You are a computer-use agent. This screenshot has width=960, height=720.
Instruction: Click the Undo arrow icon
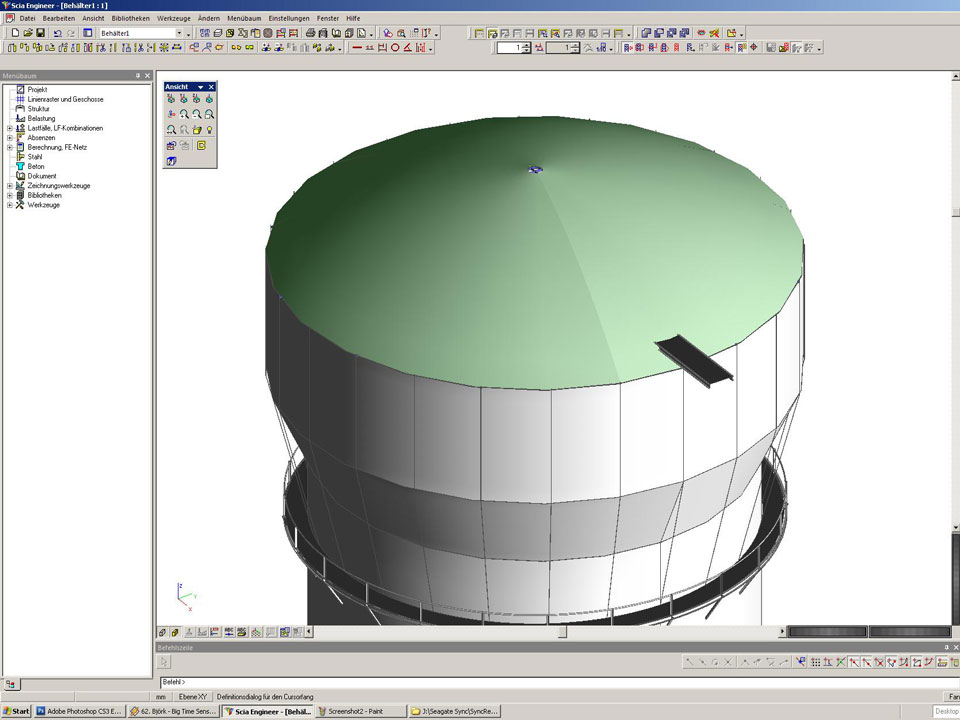pyautogui.click(x=57, y=33)
